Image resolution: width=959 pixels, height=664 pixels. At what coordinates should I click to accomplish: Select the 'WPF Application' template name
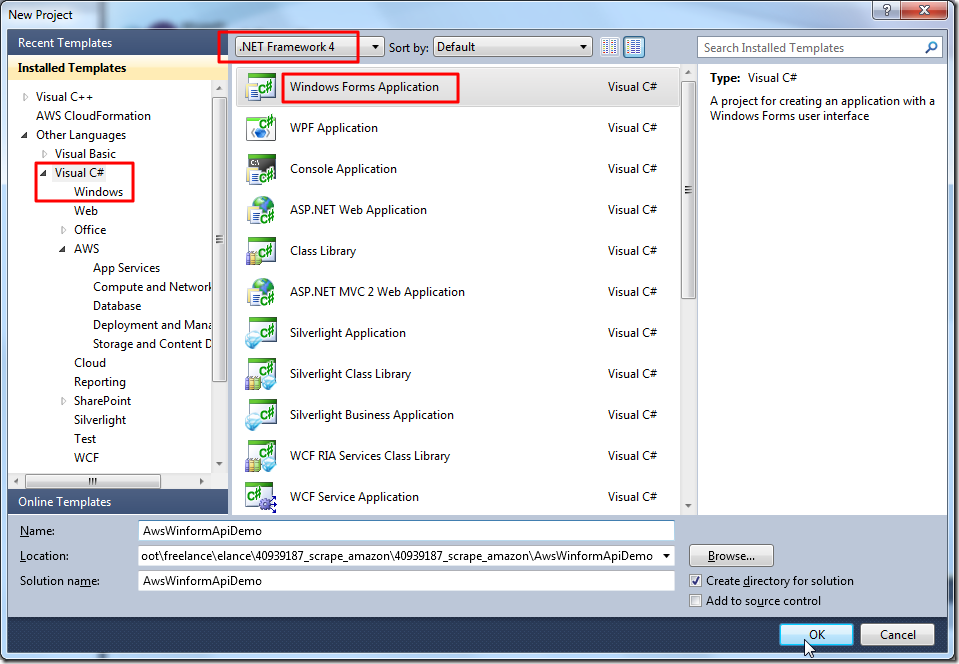(334, 128)
